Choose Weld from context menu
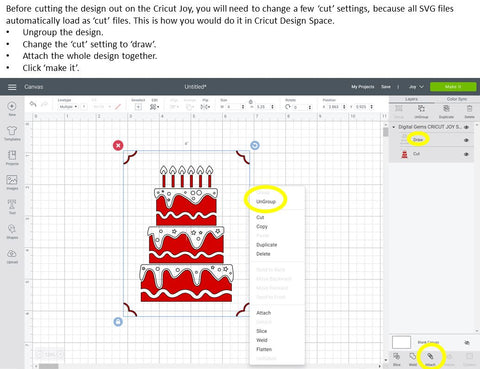This screenshot has width=480, height=369. (x=262, y=340)
